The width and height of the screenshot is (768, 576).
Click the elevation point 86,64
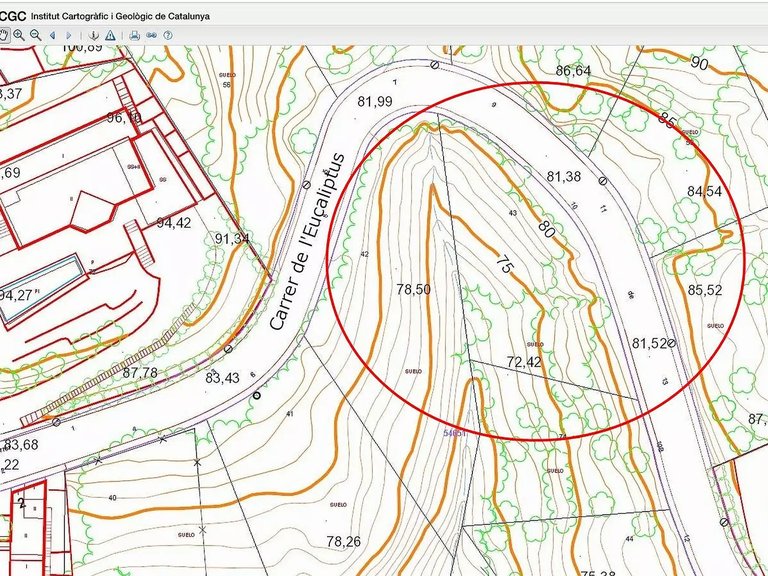[573, 71]
